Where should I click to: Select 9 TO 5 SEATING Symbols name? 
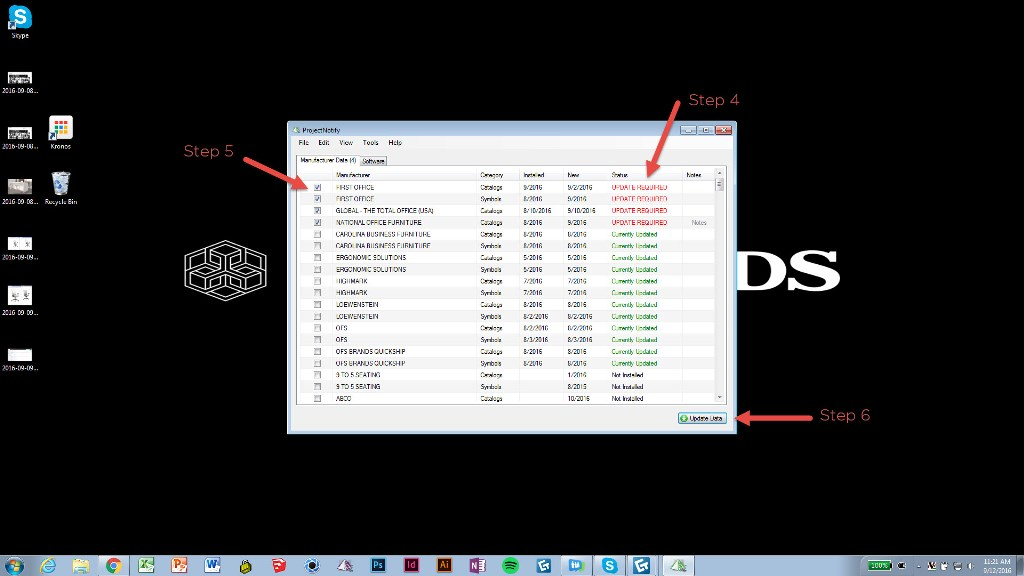click(x=358, y=387)
